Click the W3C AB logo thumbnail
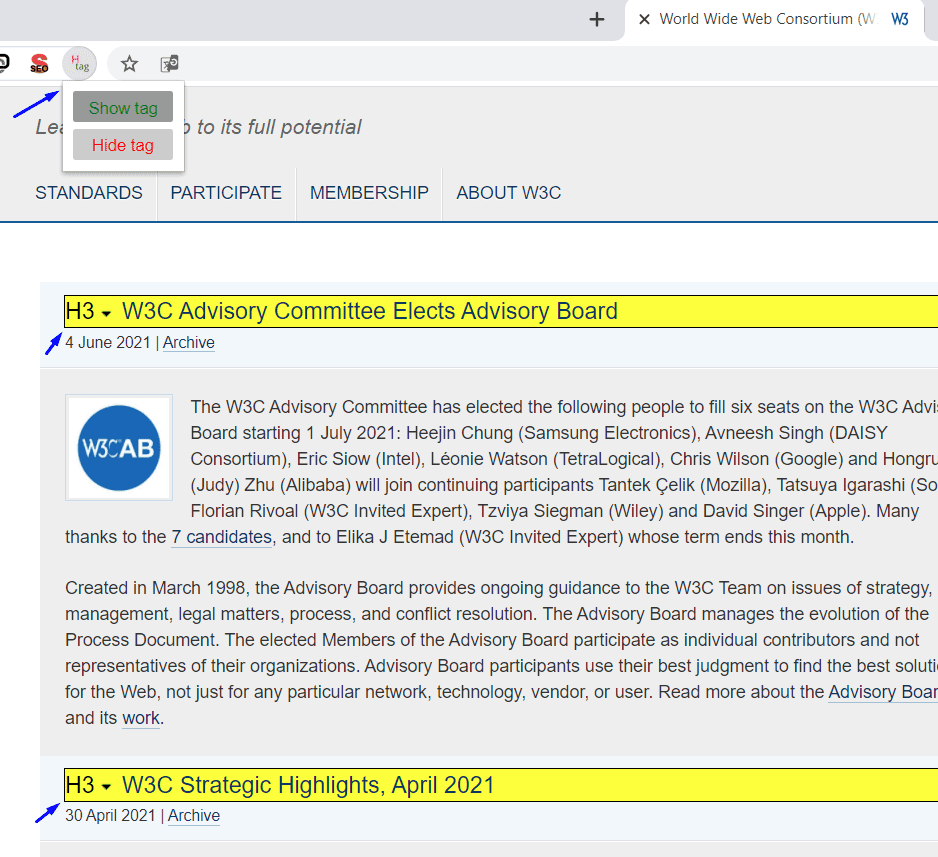 click(x=118, y=447)
